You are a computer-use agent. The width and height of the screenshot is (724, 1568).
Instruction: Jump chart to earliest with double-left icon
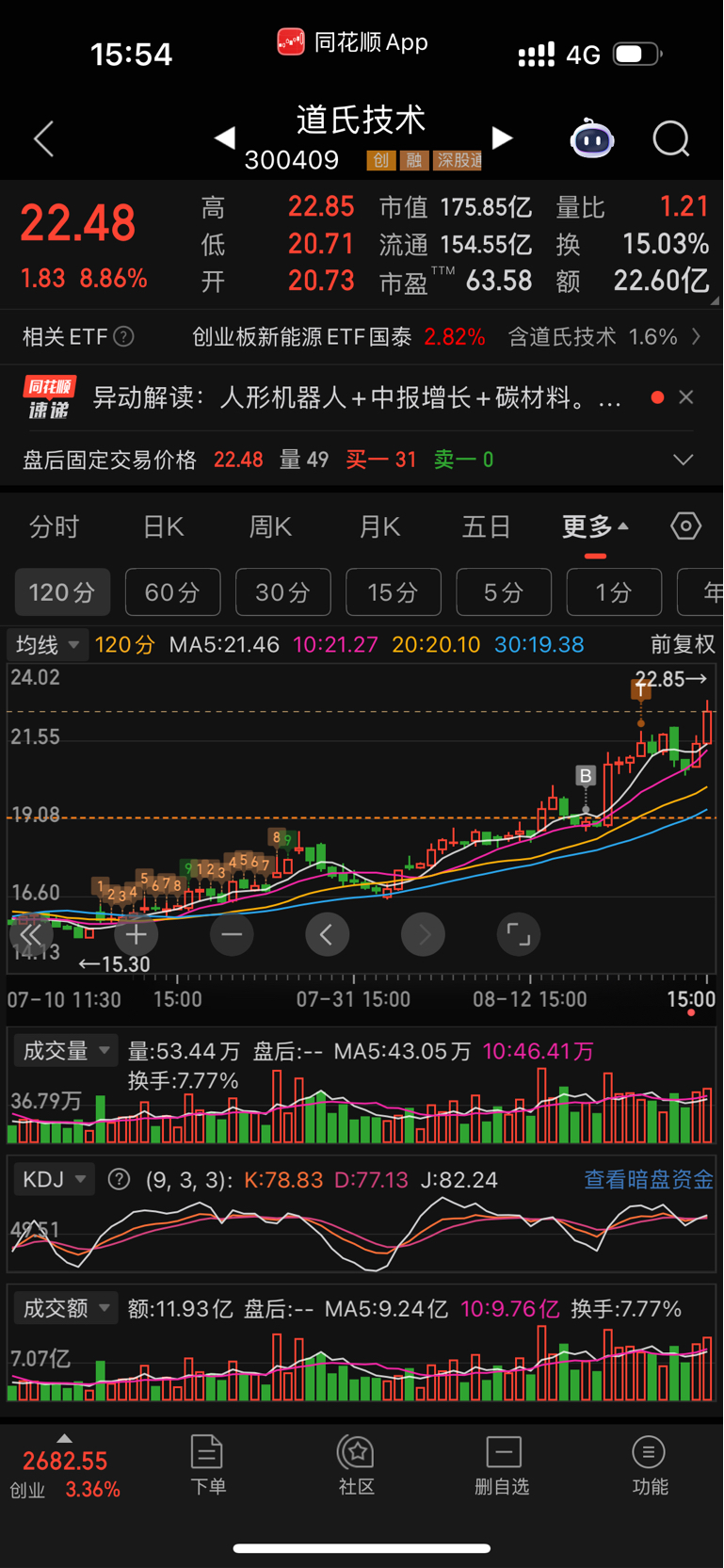[31, 934]
